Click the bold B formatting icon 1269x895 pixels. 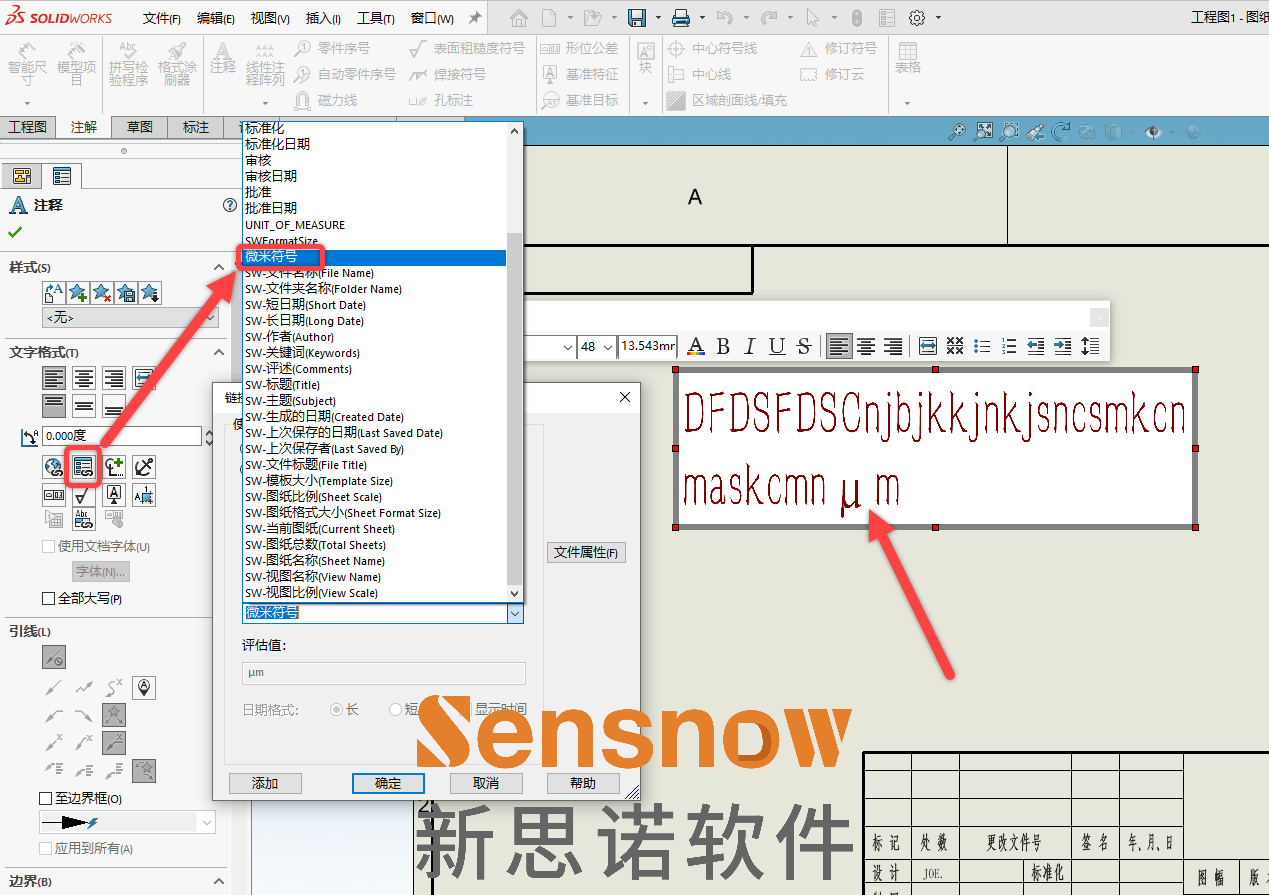(x=723, y=347)
